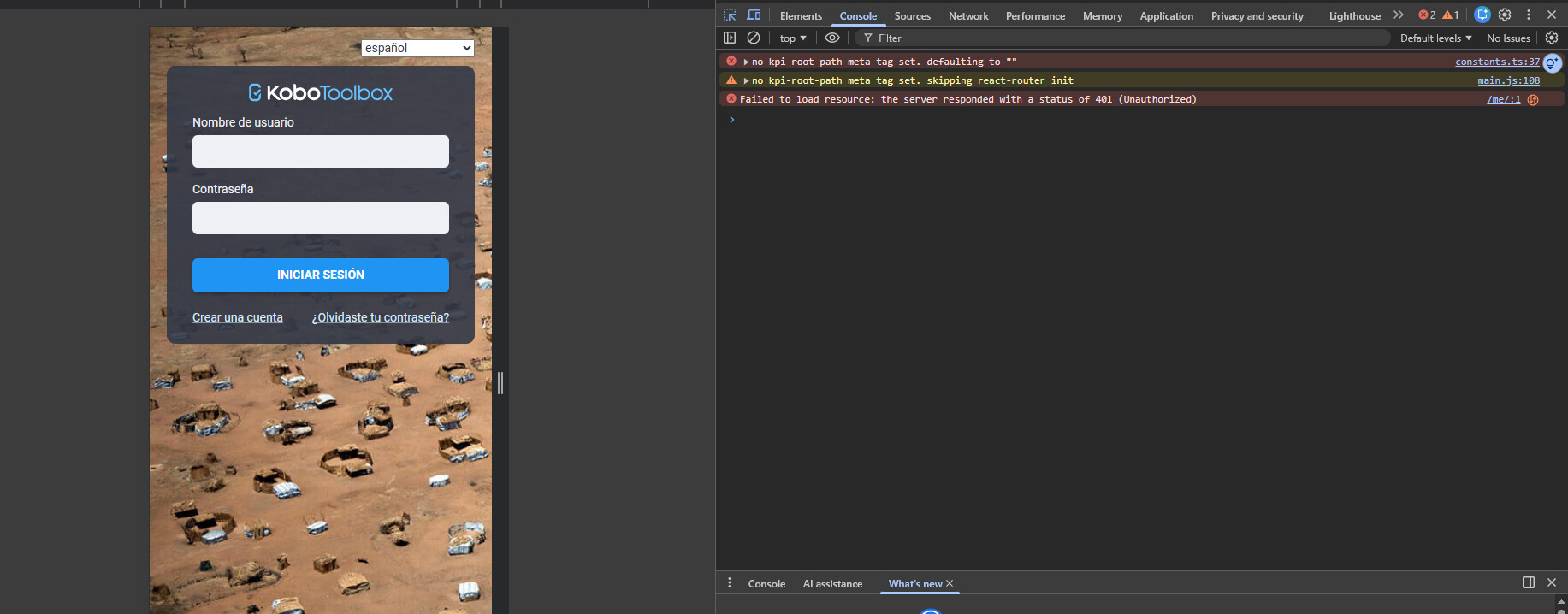Click the 2 errors counter icon
The image size is (1568, 614).
click(x=1427, y=15)
